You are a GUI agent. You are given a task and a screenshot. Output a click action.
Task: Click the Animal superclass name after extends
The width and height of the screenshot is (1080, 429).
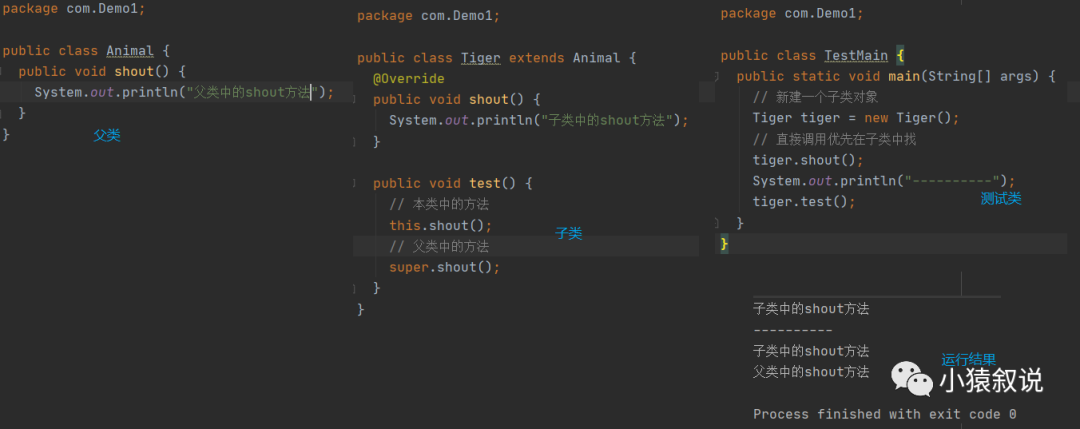(x=596, y=59)
